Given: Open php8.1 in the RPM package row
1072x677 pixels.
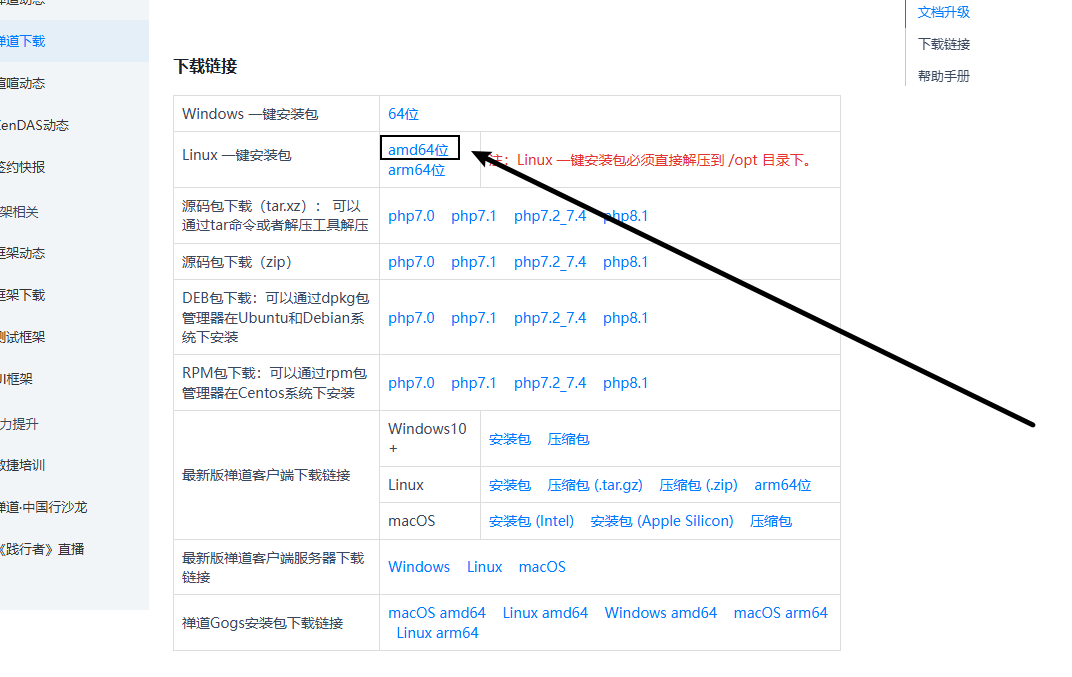Looking at the screenshot, I should coord(625,383).
